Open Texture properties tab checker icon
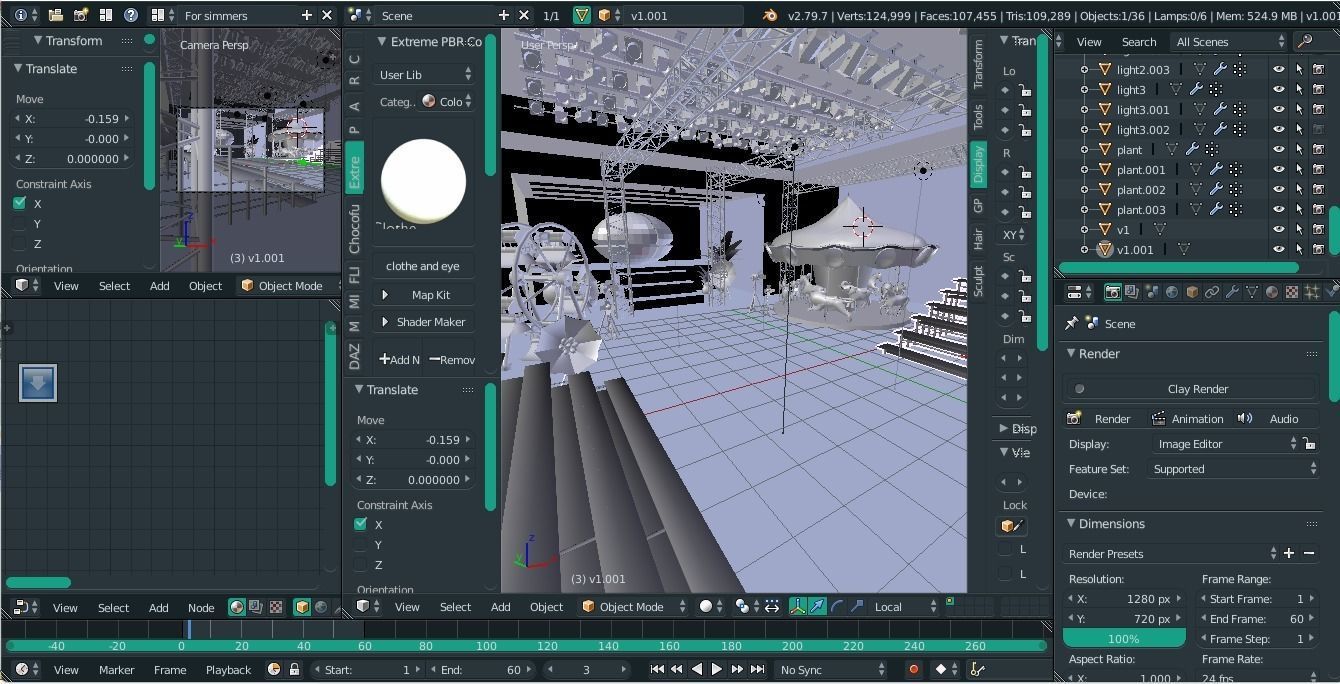This screenshot has width=1340, height=684. (1292, 292)
